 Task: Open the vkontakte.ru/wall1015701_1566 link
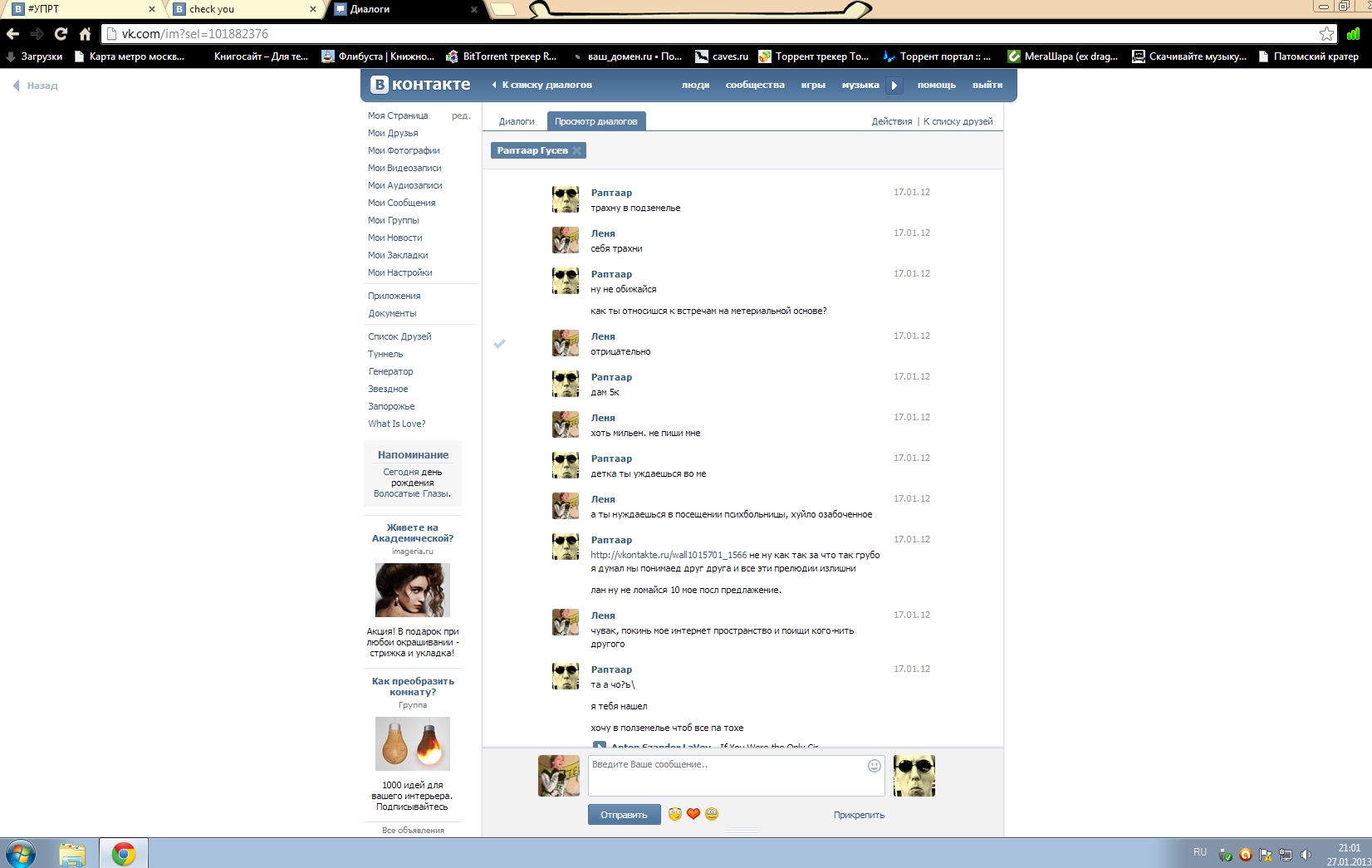669,555
